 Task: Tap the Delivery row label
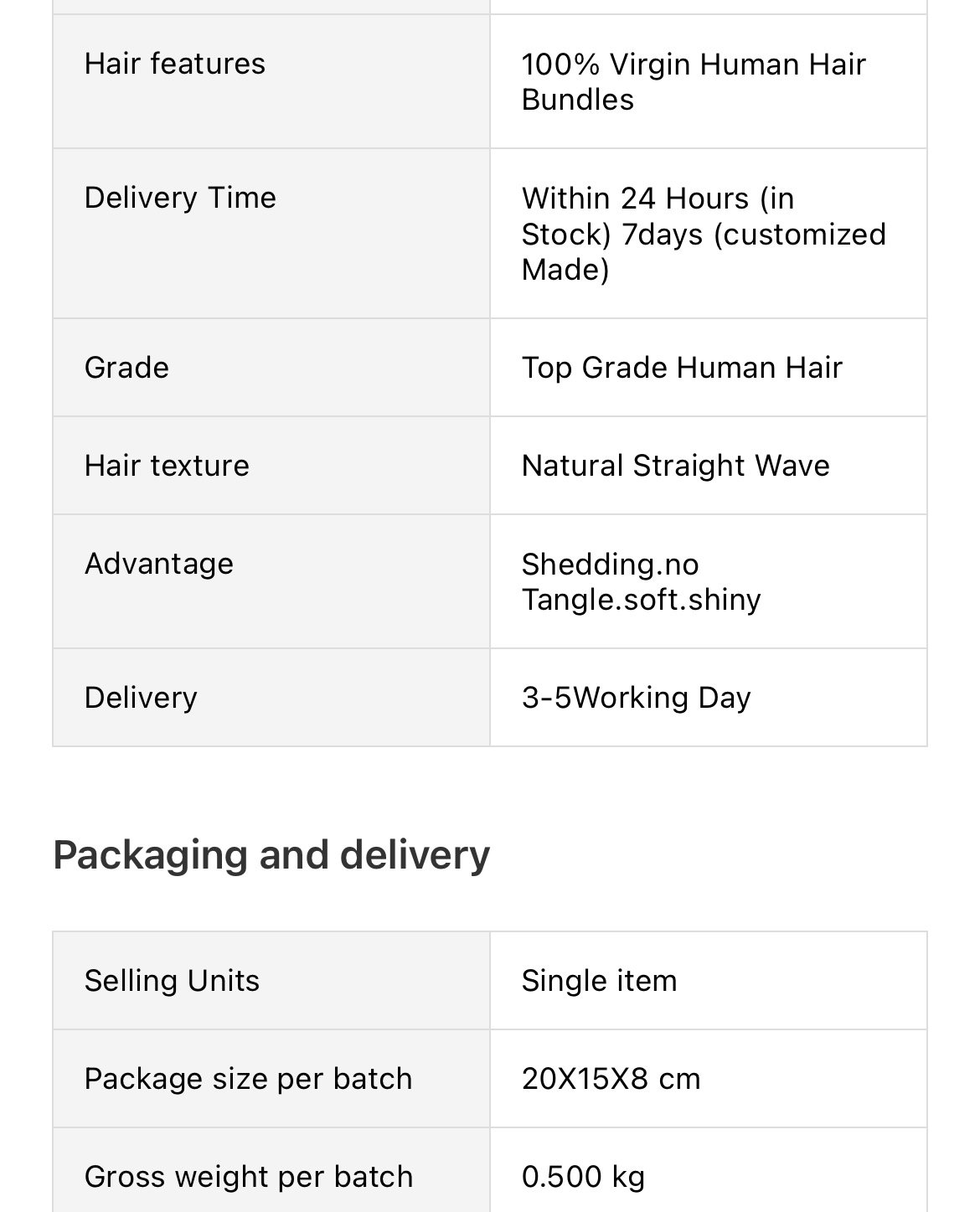click(x=141, y=698)
